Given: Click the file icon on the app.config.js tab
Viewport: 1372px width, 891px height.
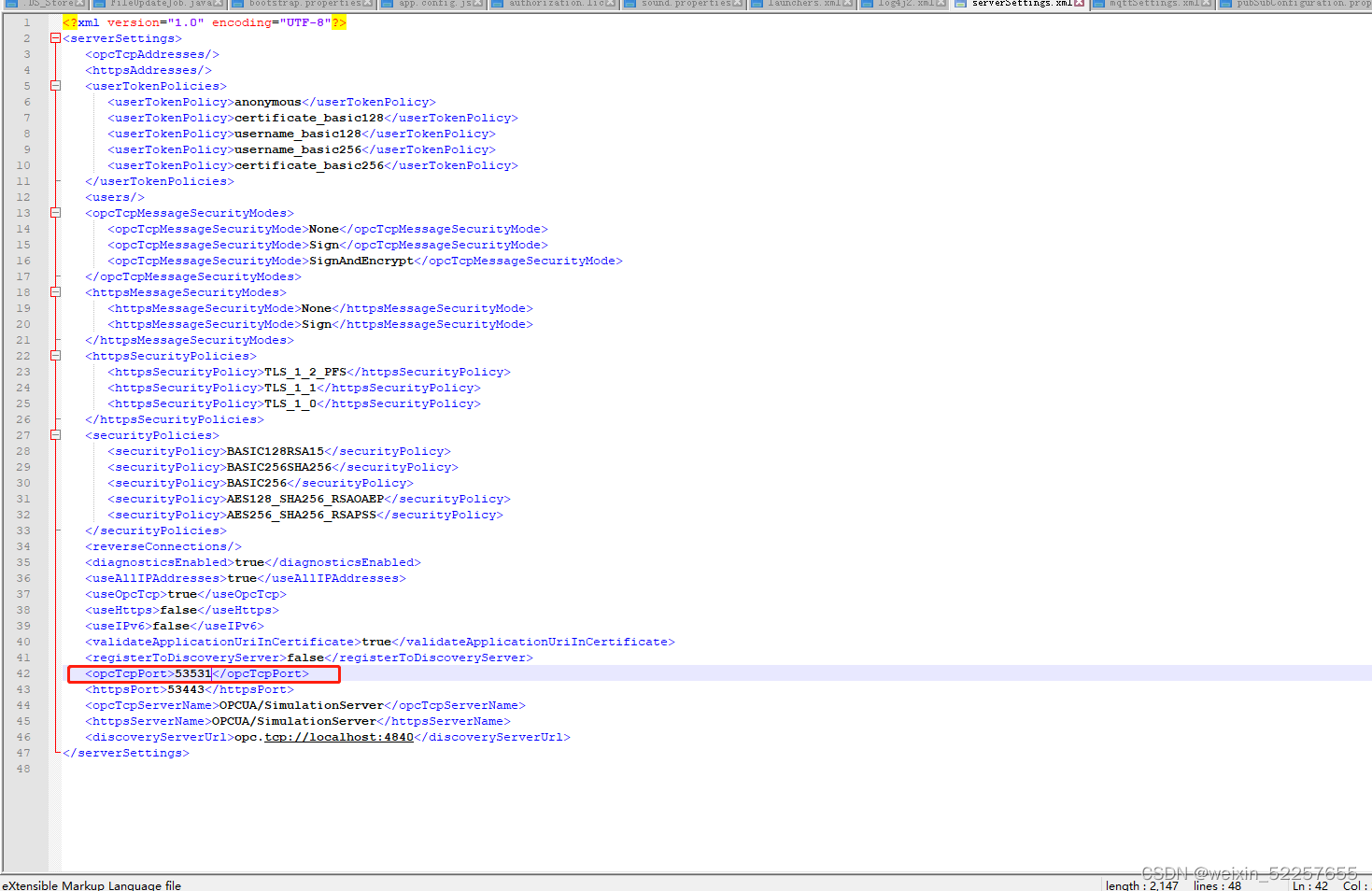Looking at the screenshot, I should coord(385,6).
